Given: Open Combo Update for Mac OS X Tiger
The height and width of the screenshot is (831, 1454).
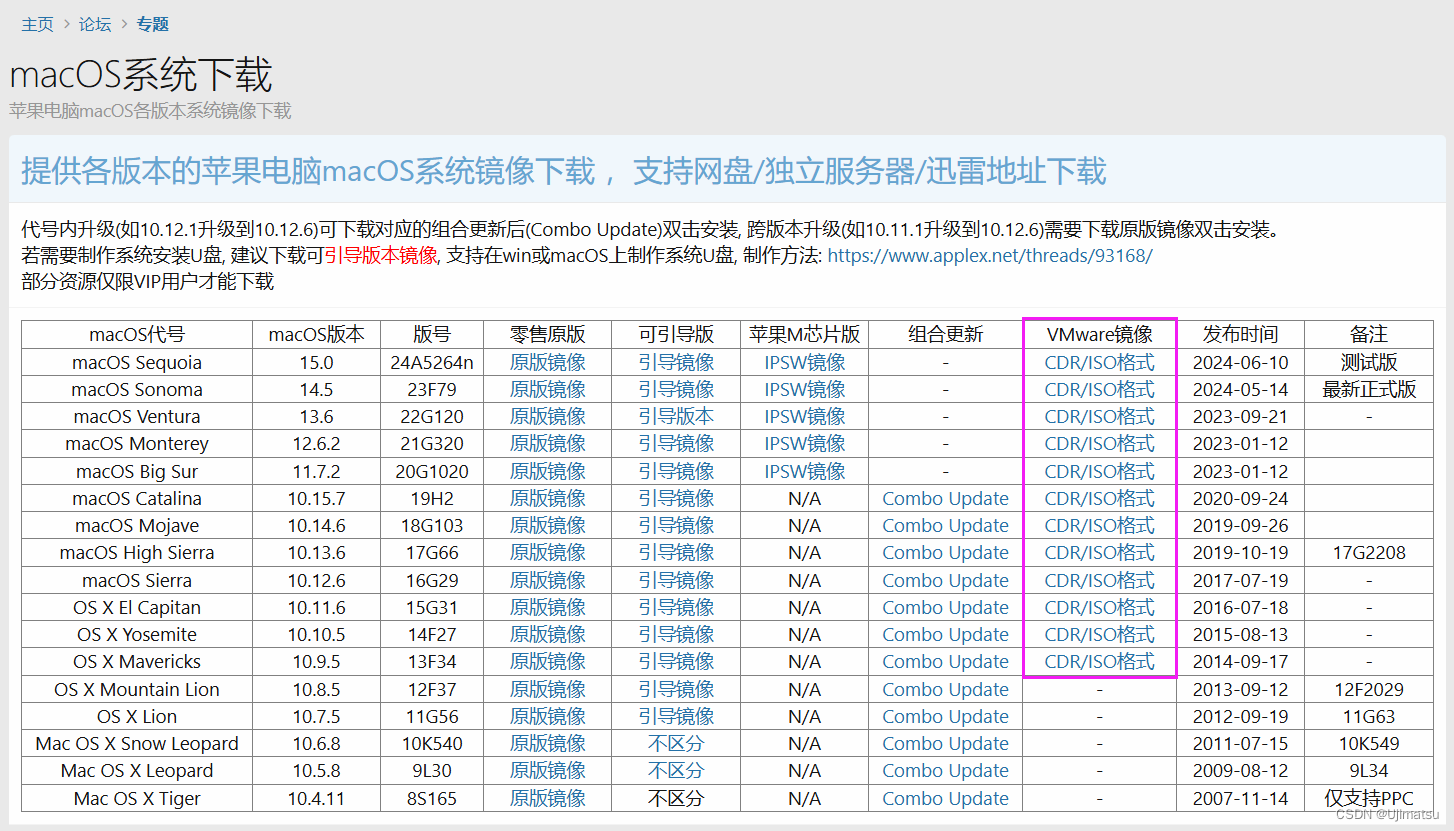Looking at the screenshot, I should coord(945,798).
